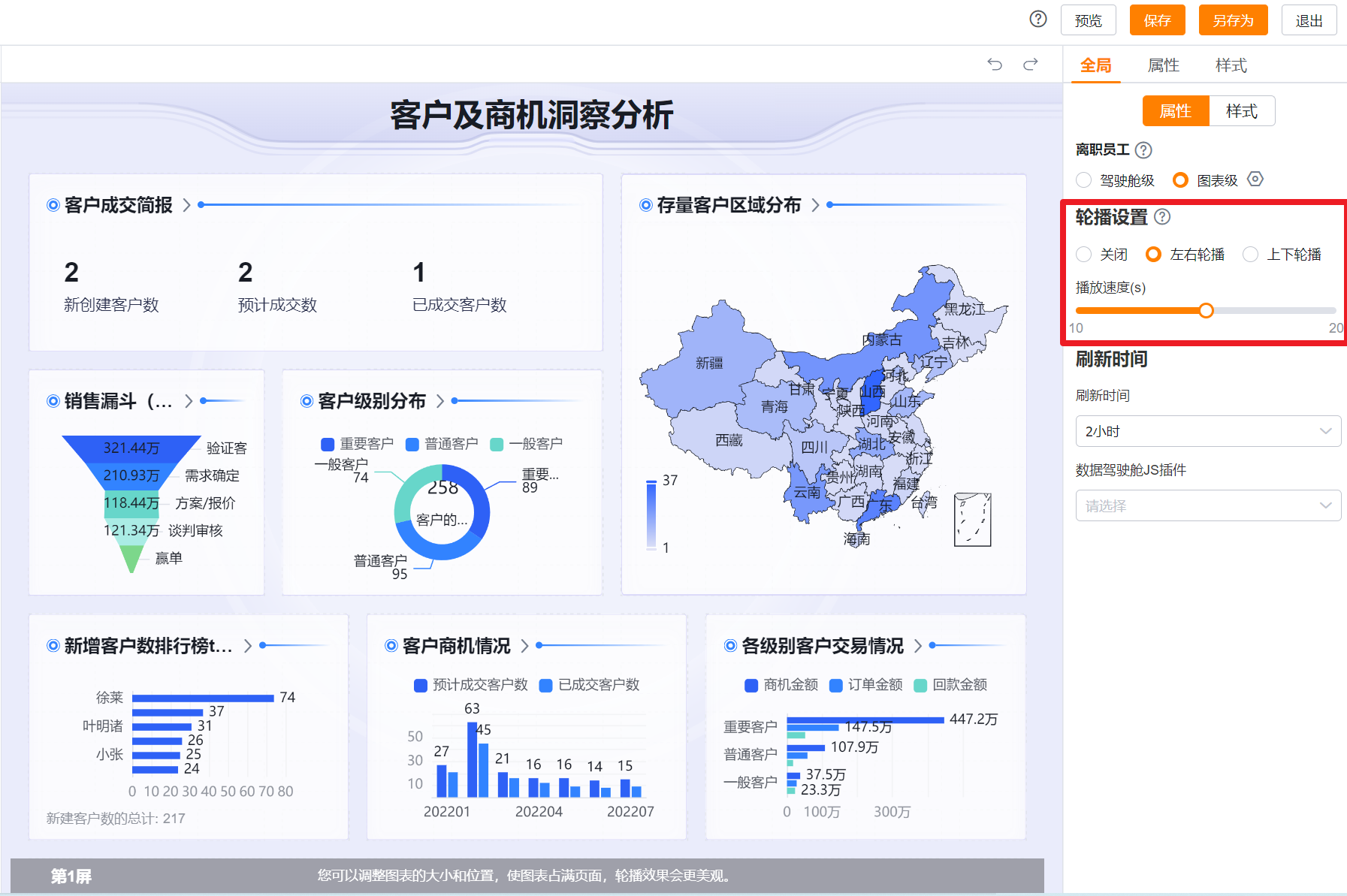Screen dimensions: 1347x896
Task: Click the 播放速度 slider handle
Action: (x=1206, y=310)
